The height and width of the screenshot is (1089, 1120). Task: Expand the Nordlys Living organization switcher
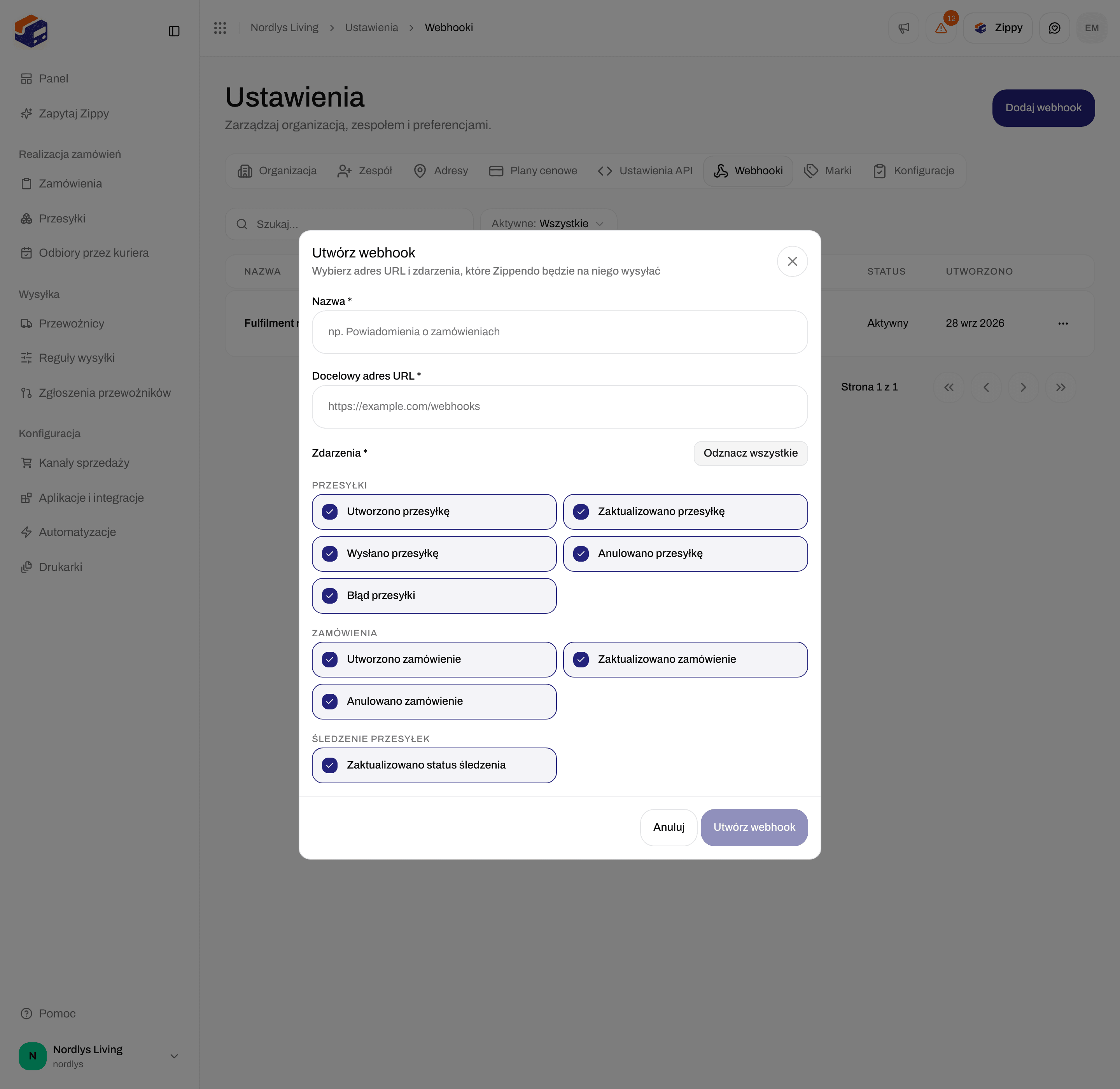pos(99,1056)
